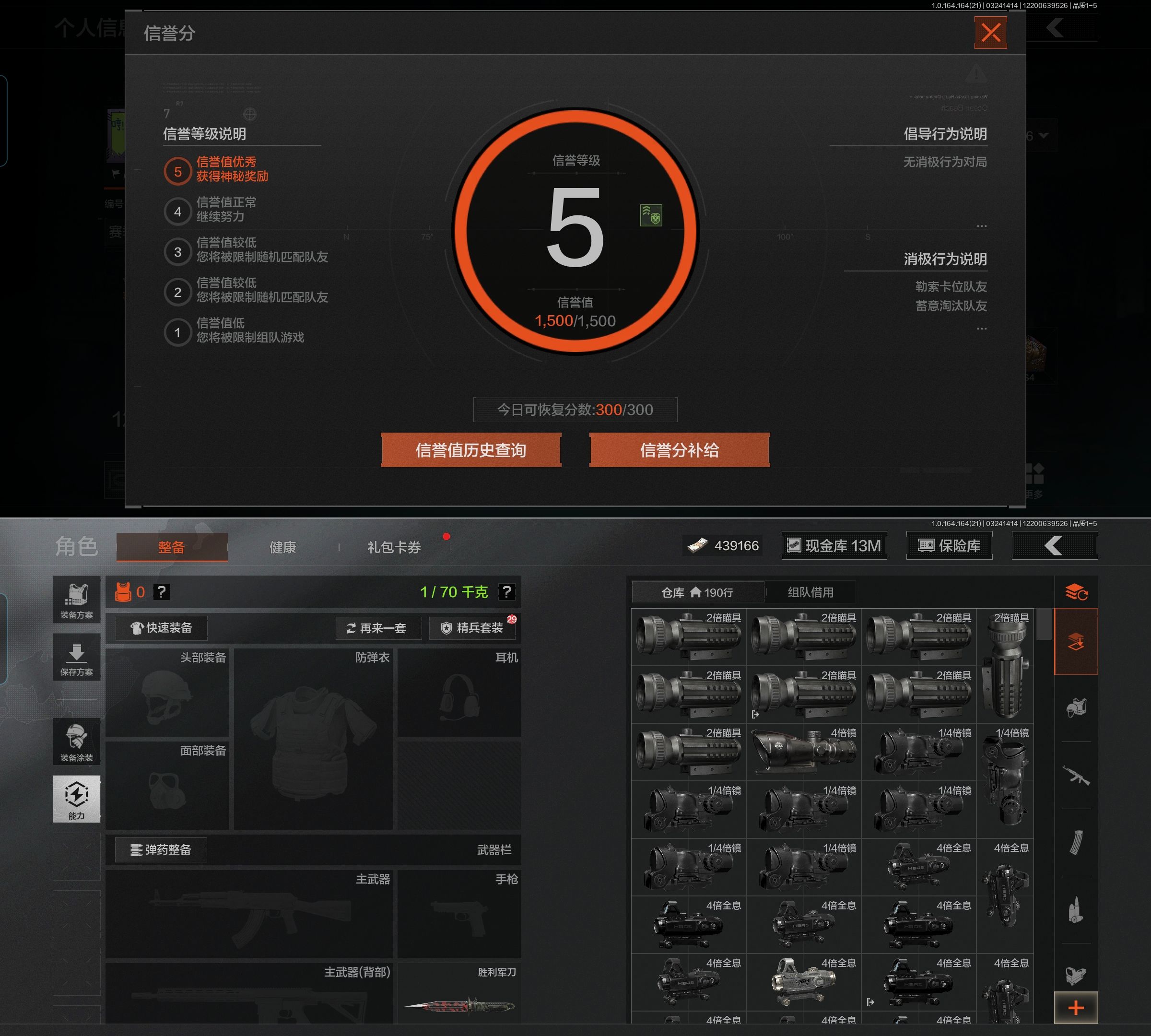The height and width of the screenshot is (1036, 1151).
Task: Open the 装备涂装 equipment skin icon
Action: pos(76,742)
